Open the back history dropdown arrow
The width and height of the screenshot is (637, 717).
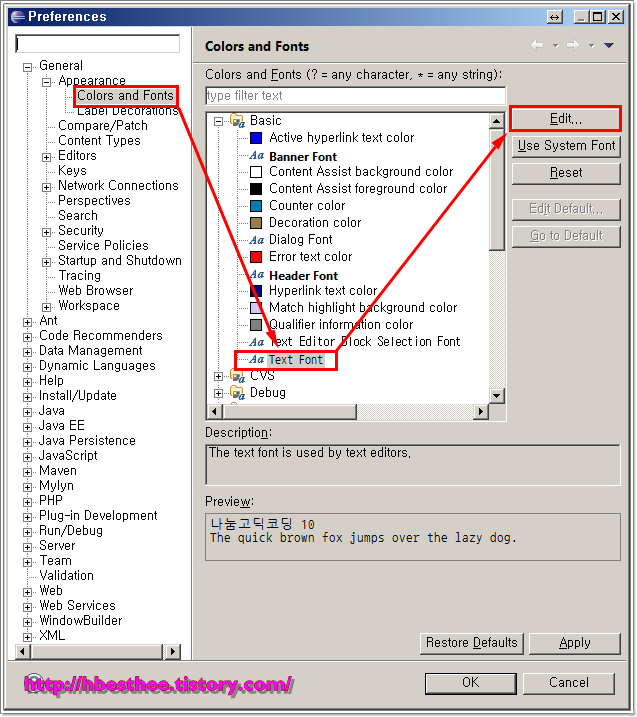(x=556, y=45)
